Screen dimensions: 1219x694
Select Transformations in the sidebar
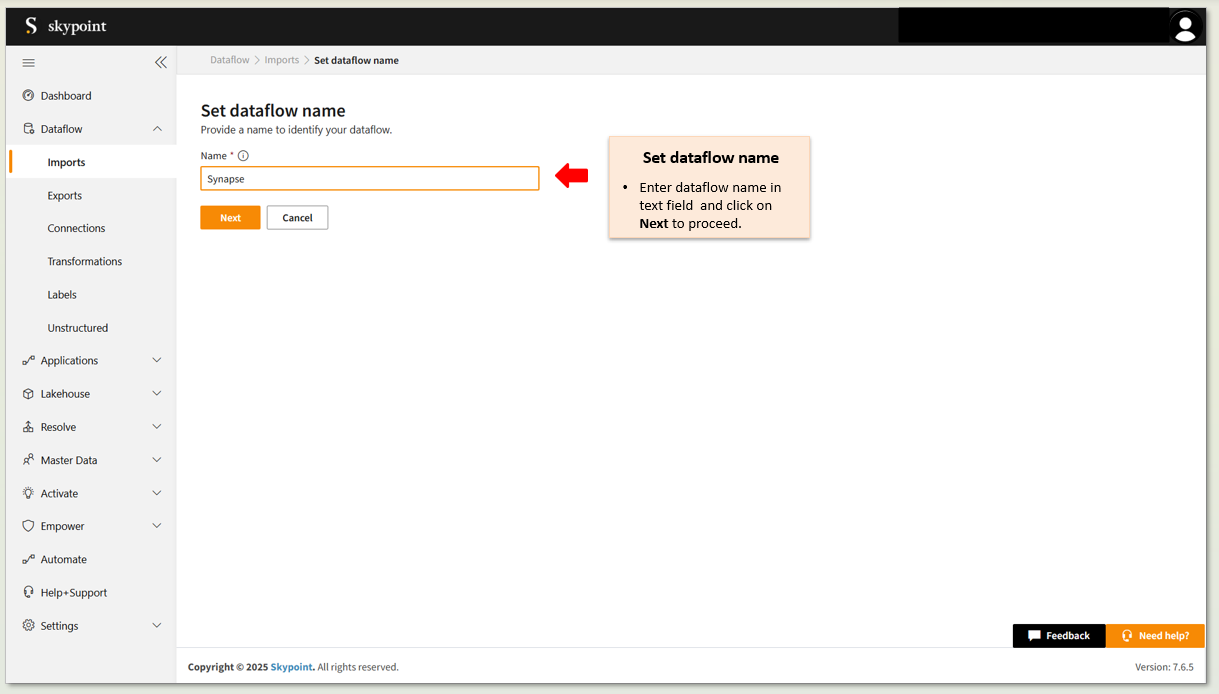click(x=85, y=262)
